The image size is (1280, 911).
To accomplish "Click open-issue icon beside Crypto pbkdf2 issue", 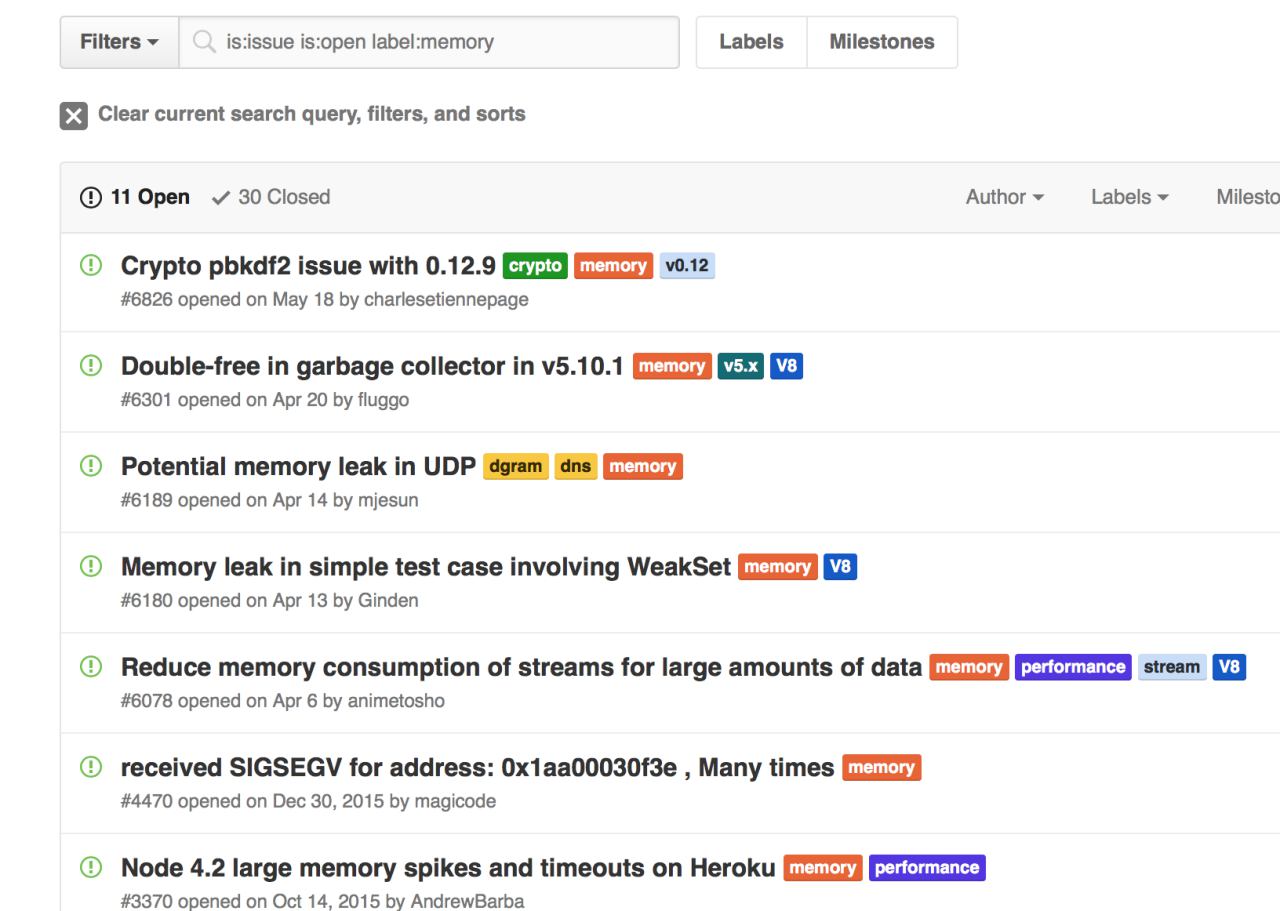I will click(x=92, y=267).
